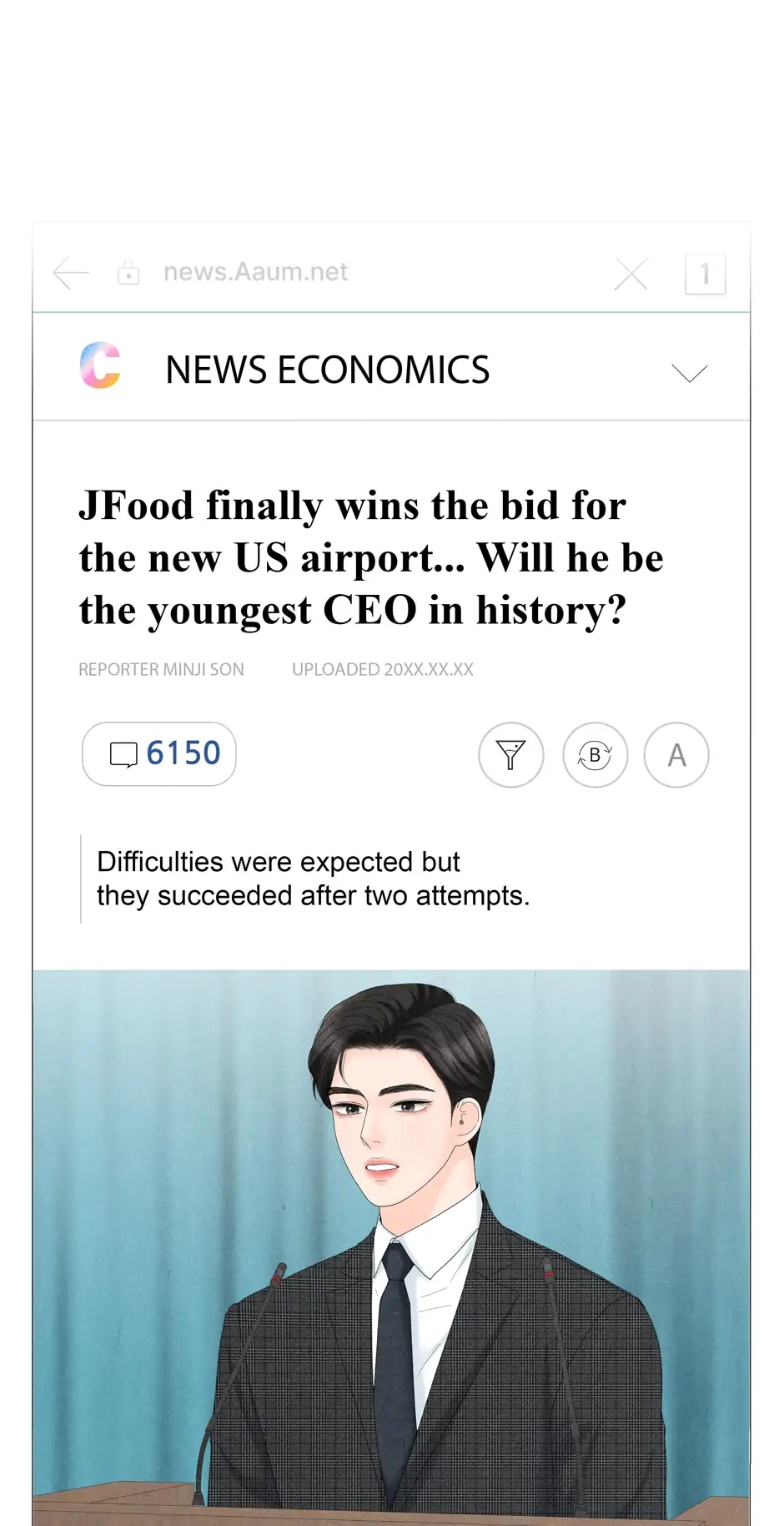The width and height of the screenshot is (784, 1526).
Task: Click the article summary quote text
Action: tap(313, 879)
